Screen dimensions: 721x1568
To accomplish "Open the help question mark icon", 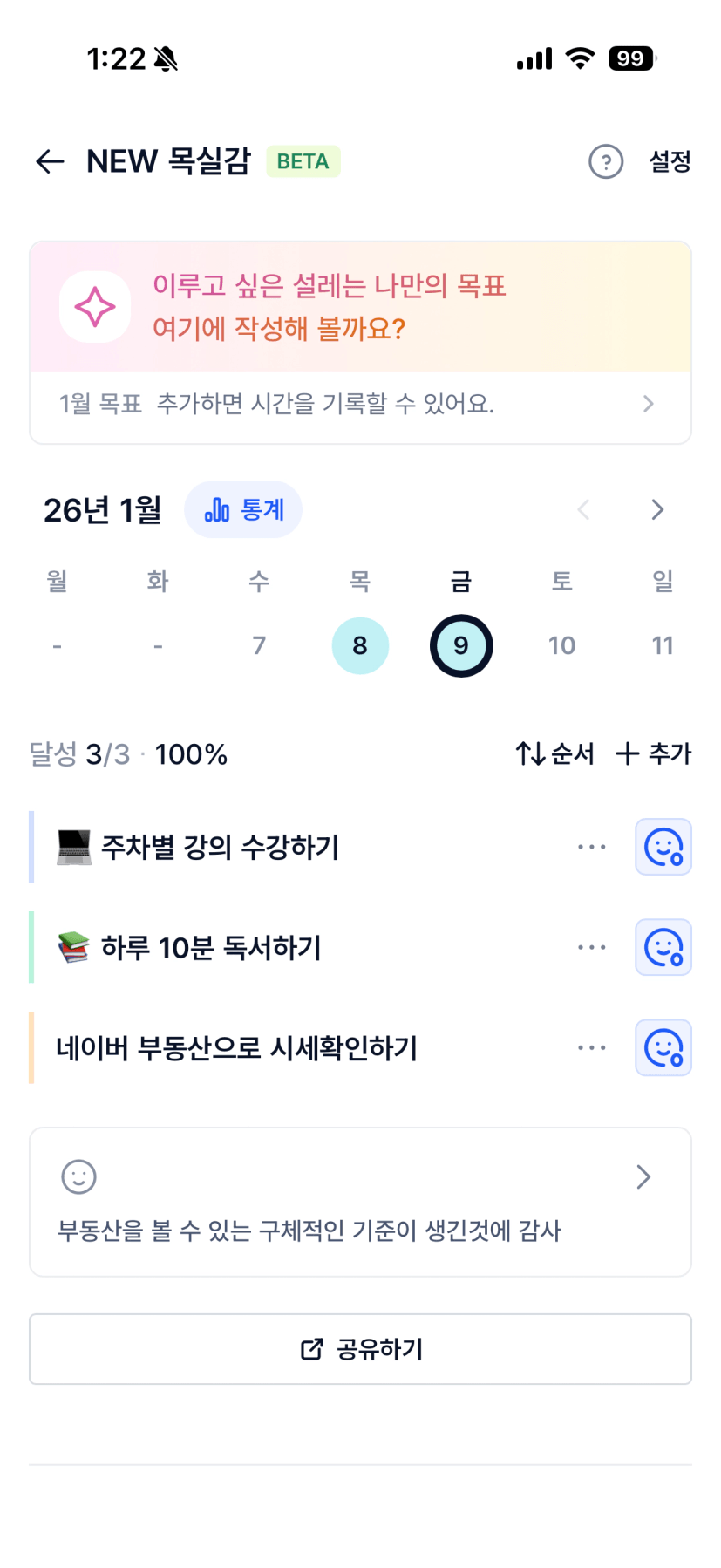I will 606,161.
